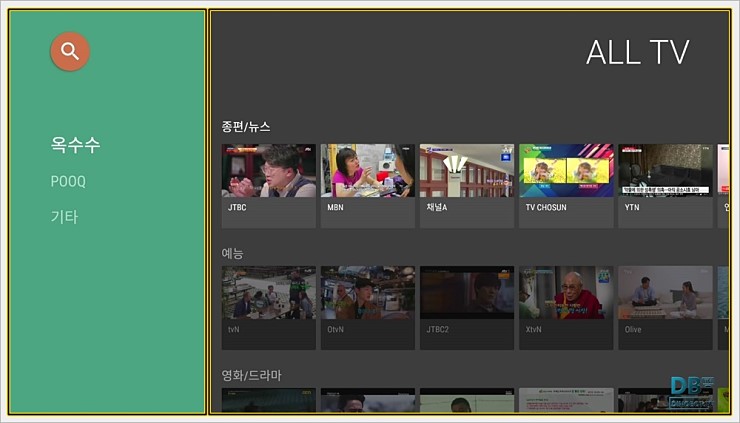This screenshot has width=740, height=423.
Task: Select the POOQ menu item
Action: [x=68, y=181]
